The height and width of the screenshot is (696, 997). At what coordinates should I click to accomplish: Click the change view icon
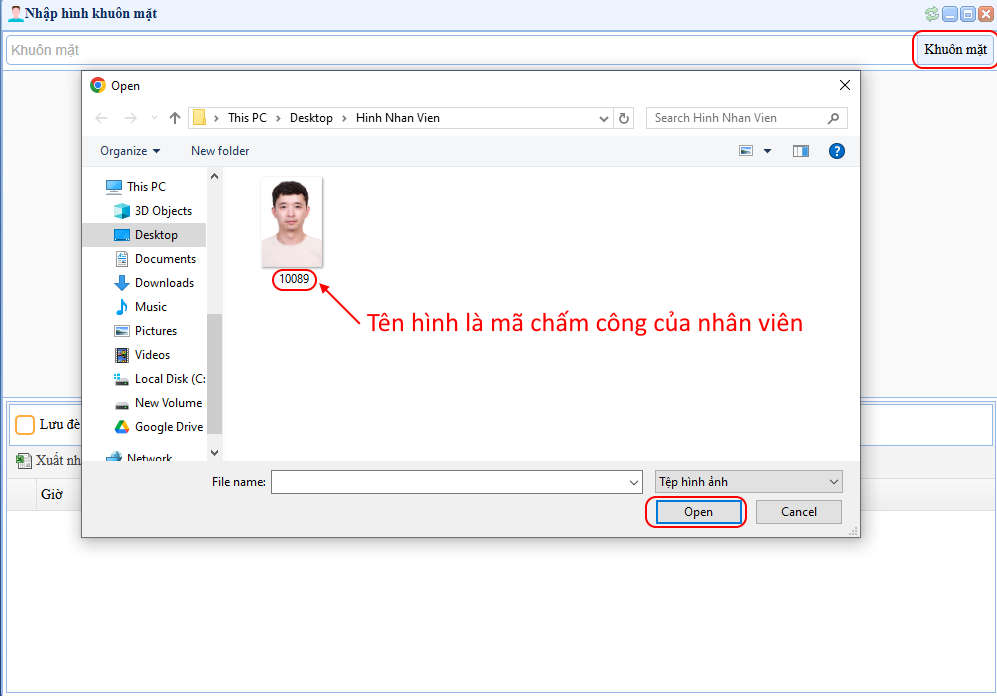[746, 151]
